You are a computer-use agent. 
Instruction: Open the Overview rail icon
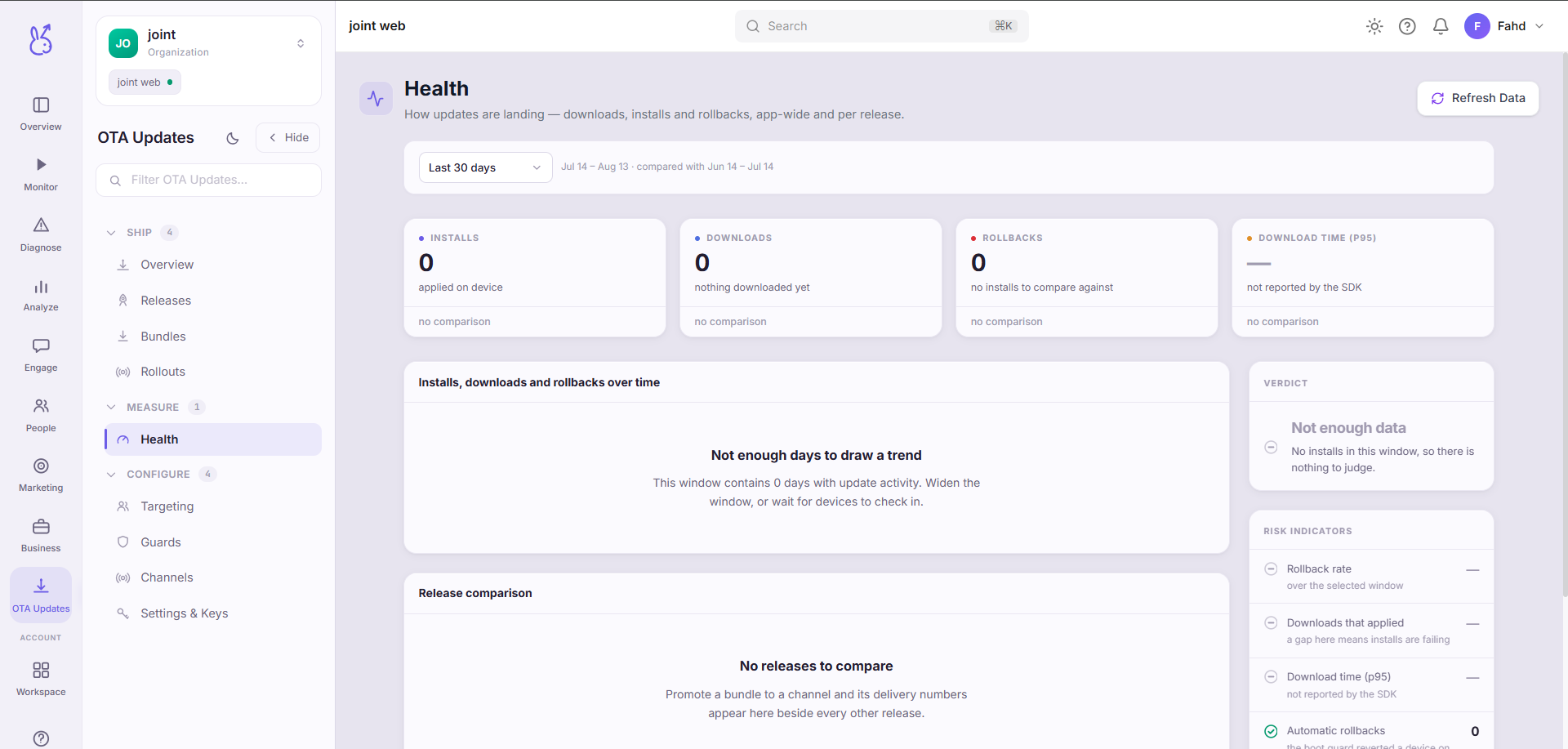pyautogui.click(x=41, y=114)
